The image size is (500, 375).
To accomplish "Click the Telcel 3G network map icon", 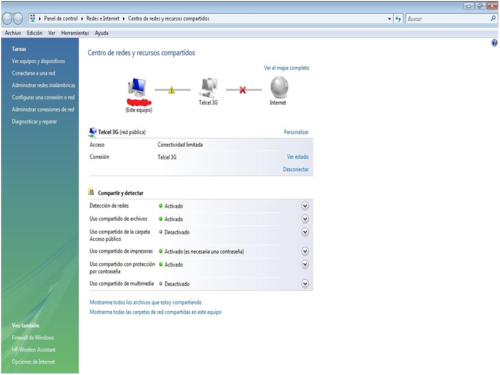I will [x=209, y=87].
